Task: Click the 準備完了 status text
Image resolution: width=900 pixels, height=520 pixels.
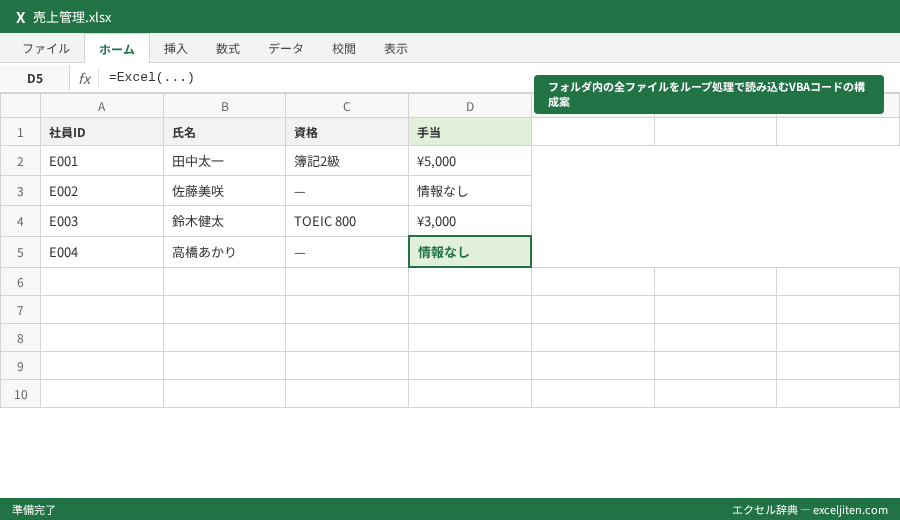Action: [34, 510]
